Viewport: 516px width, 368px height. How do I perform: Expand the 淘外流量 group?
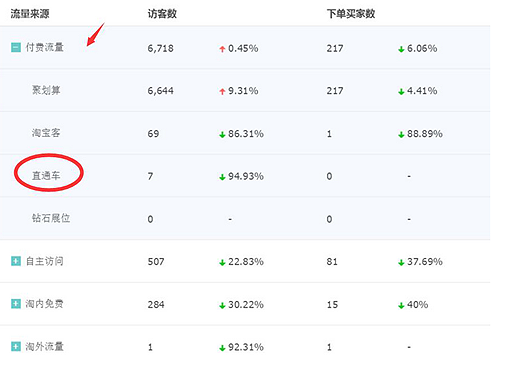pyautogui.click(x=16, y=346)
